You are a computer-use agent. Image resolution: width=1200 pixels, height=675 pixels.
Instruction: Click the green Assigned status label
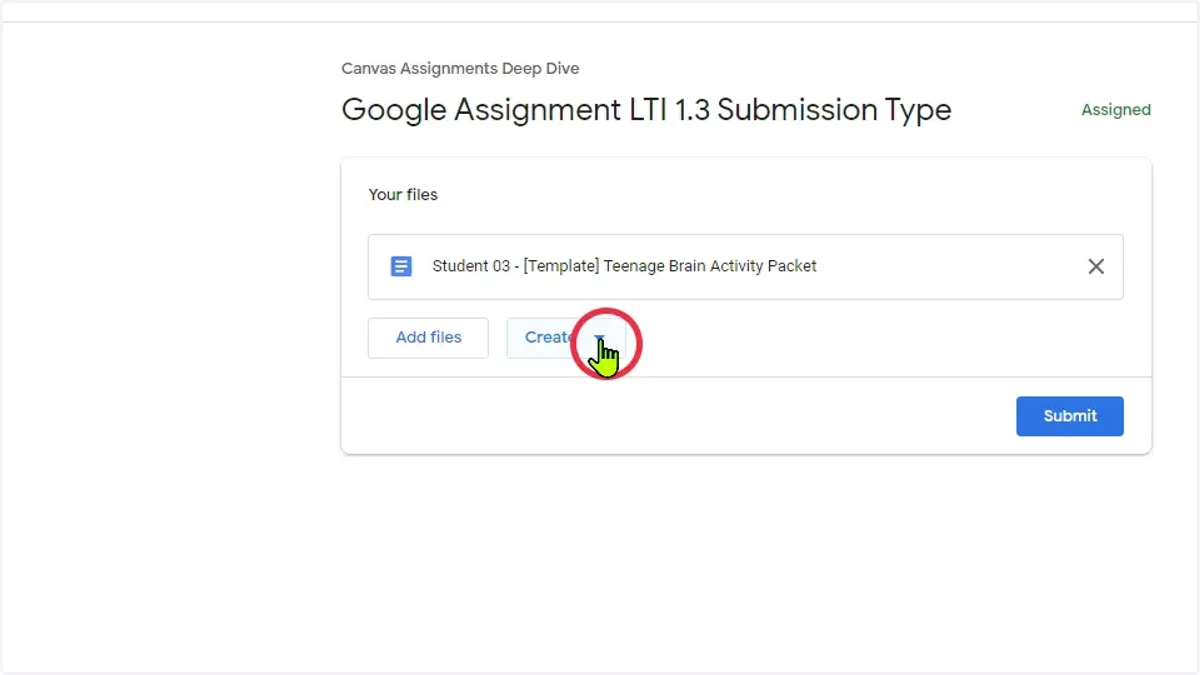pyautogui.click(x=1116, y=110)
